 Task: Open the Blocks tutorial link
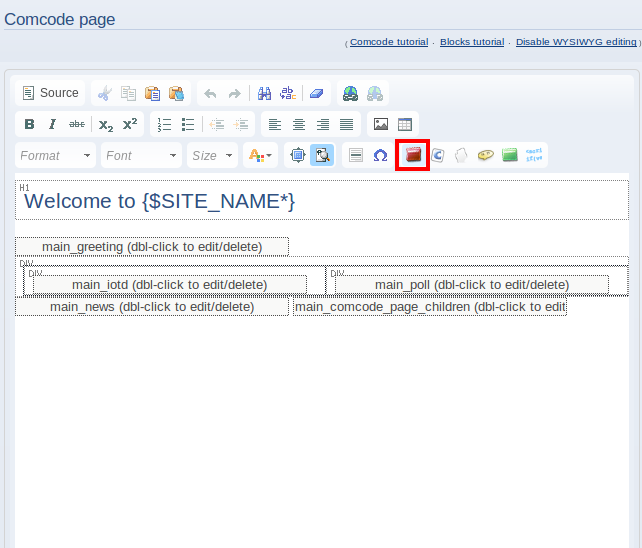(x=472, y=42)
